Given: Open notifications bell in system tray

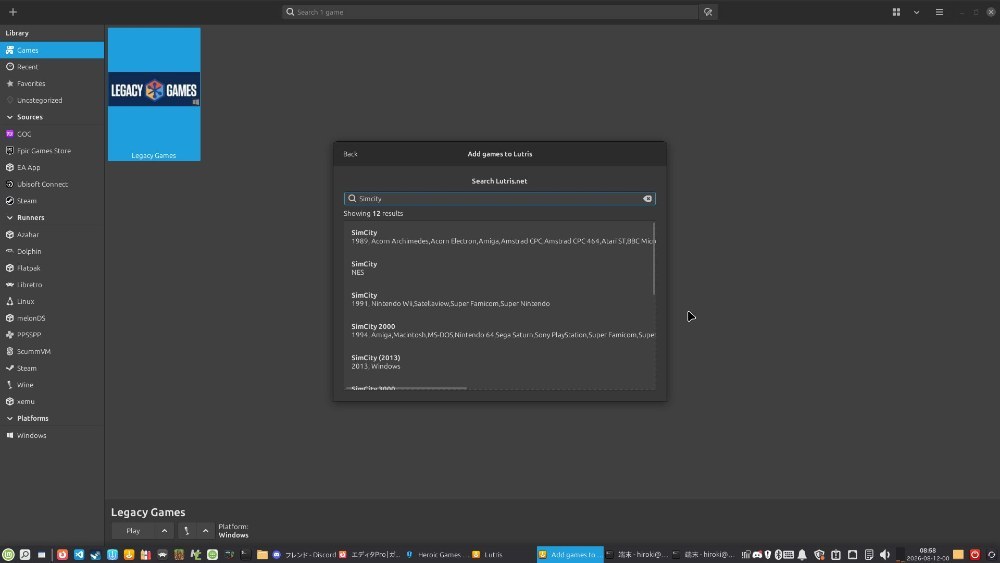Looking at the screenshot, I should pos(802,555).
